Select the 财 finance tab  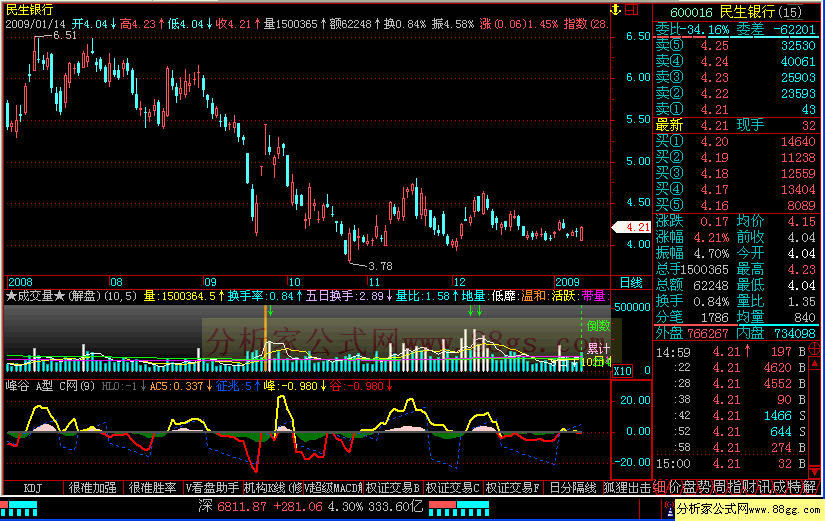[751, 487]
